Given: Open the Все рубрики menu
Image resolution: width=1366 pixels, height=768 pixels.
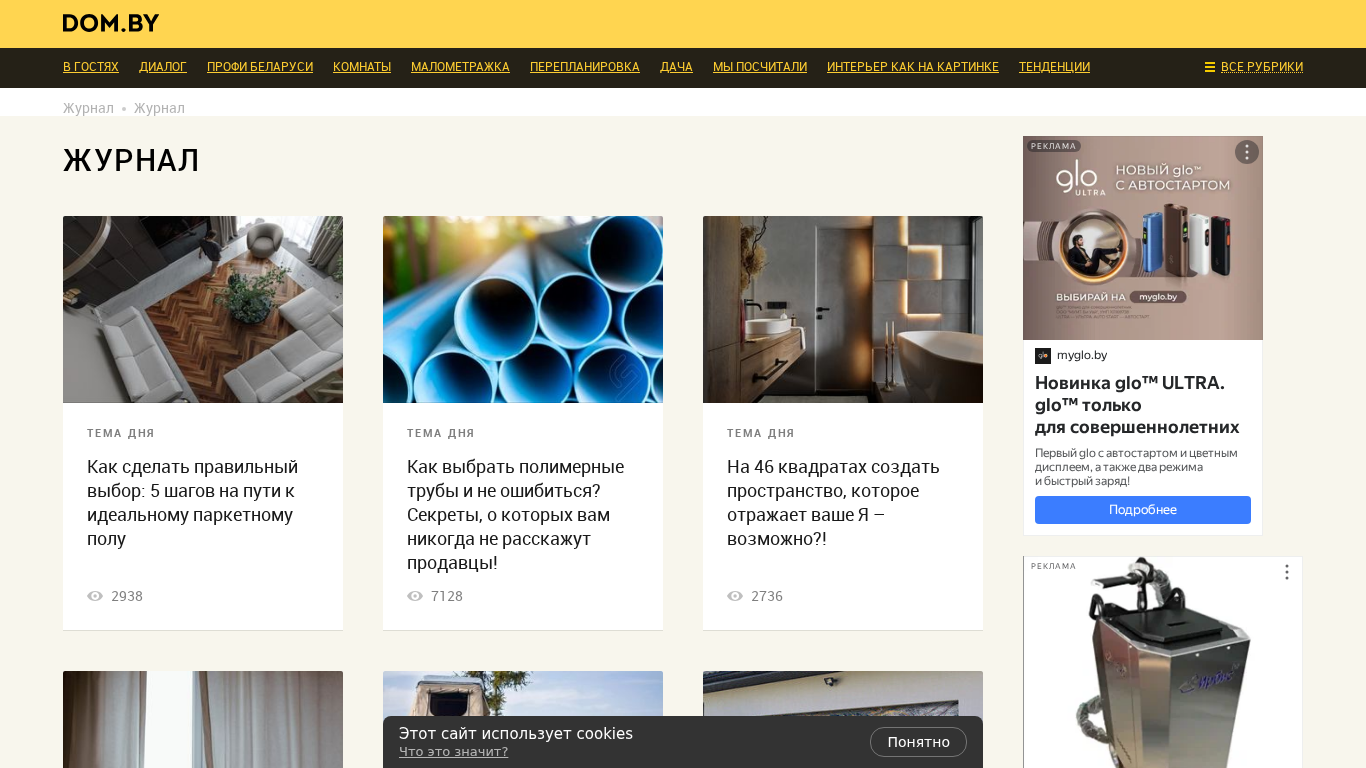Looking at the screenshot, I should pos(1254,67).
